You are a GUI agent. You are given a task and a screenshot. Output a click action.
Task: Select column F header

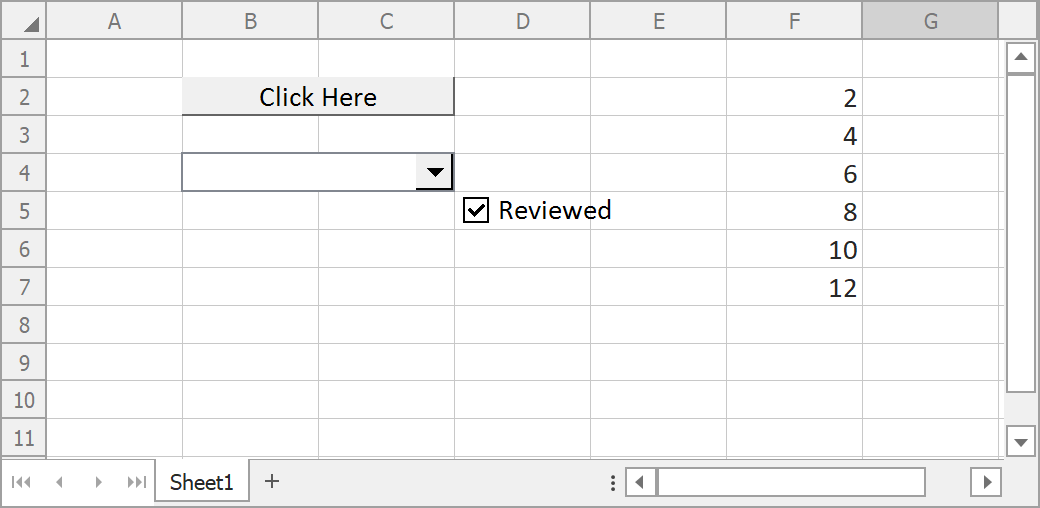coord(794,21)
